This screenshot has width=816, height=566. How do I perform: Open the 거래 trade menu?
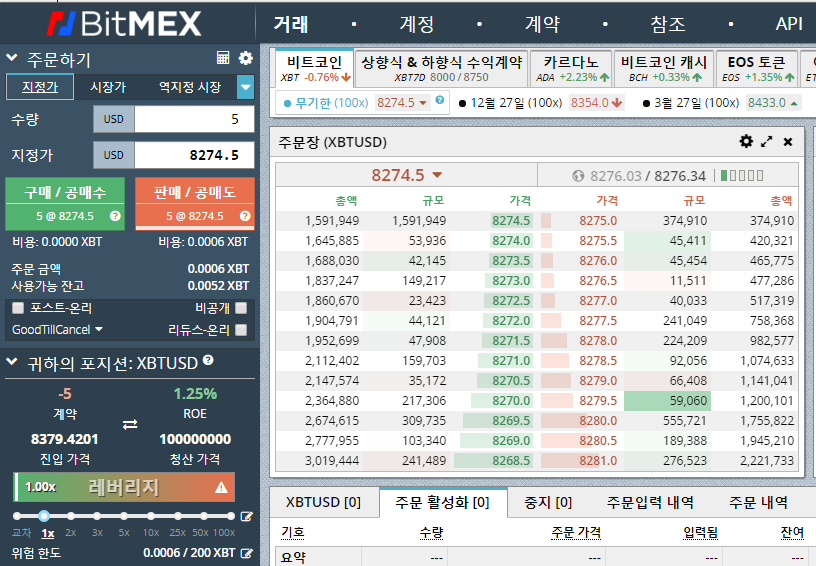click(291, 24)
